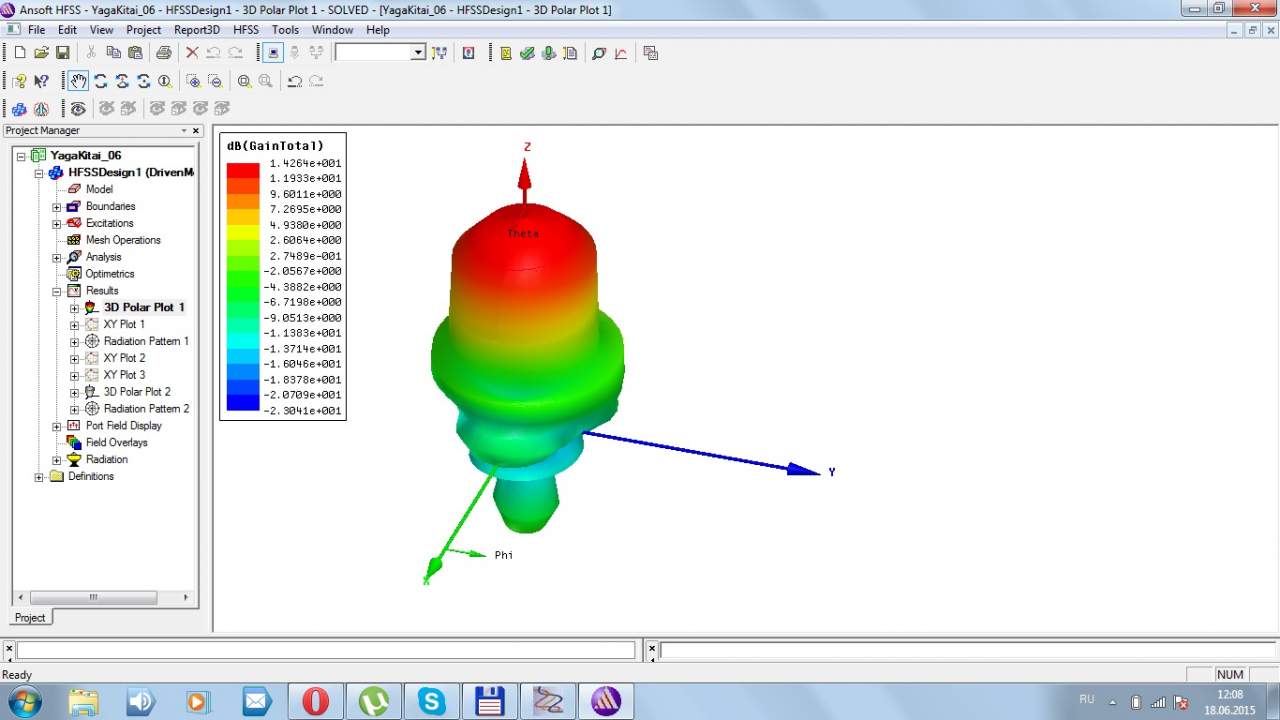Select Radiation Pattern 1 in tree
This screenshot has height=720, width=1280.
coord(146,341)
